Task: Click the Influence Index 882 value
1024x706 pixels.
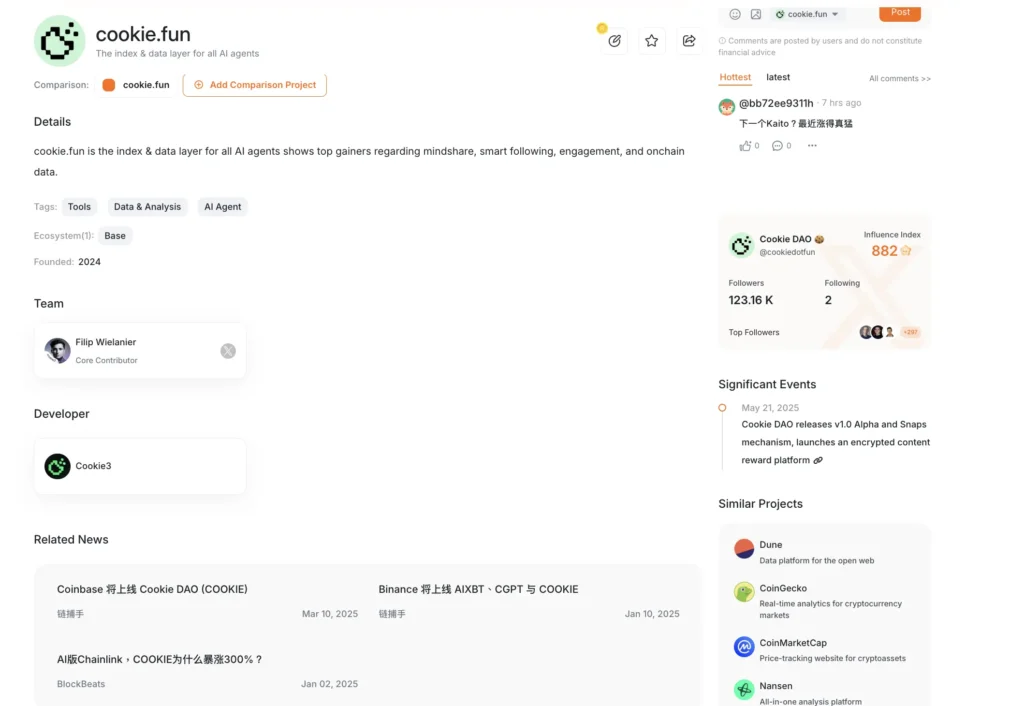Action: pyautogui.click(x=884, y=251)
